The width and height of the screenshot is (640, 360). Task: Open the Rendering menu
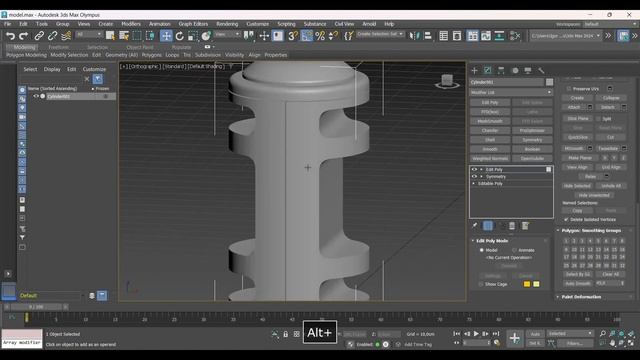pyautogui.click(x=227, y=24)
